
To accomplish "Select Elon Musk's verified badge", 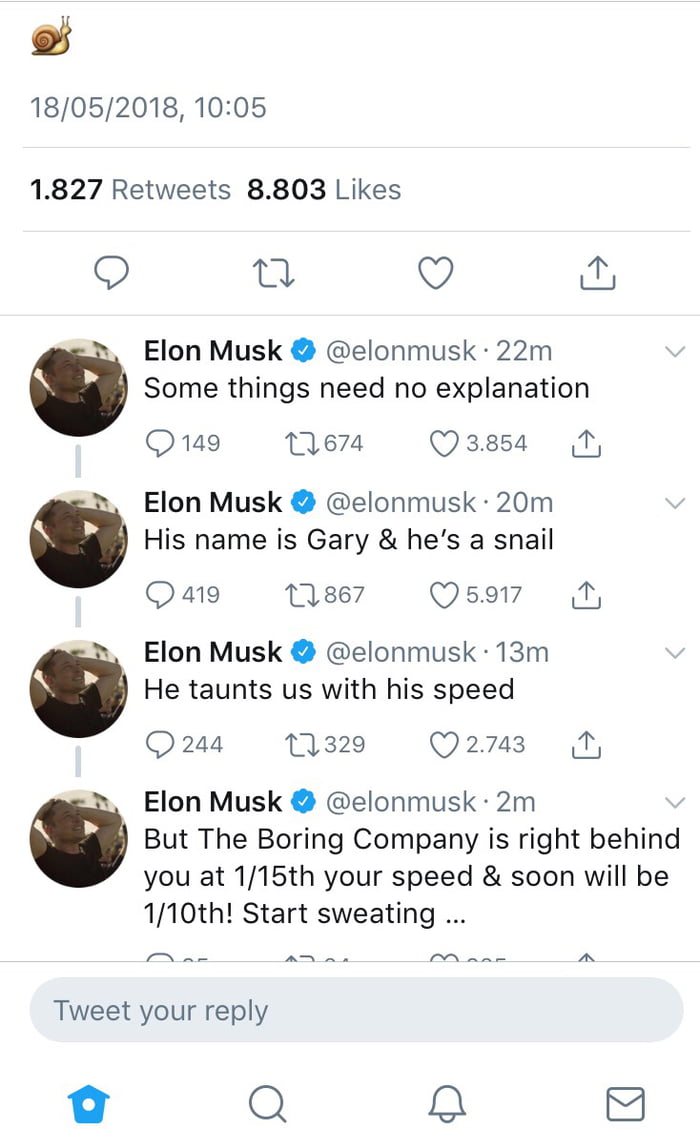I will pos(302,351).
